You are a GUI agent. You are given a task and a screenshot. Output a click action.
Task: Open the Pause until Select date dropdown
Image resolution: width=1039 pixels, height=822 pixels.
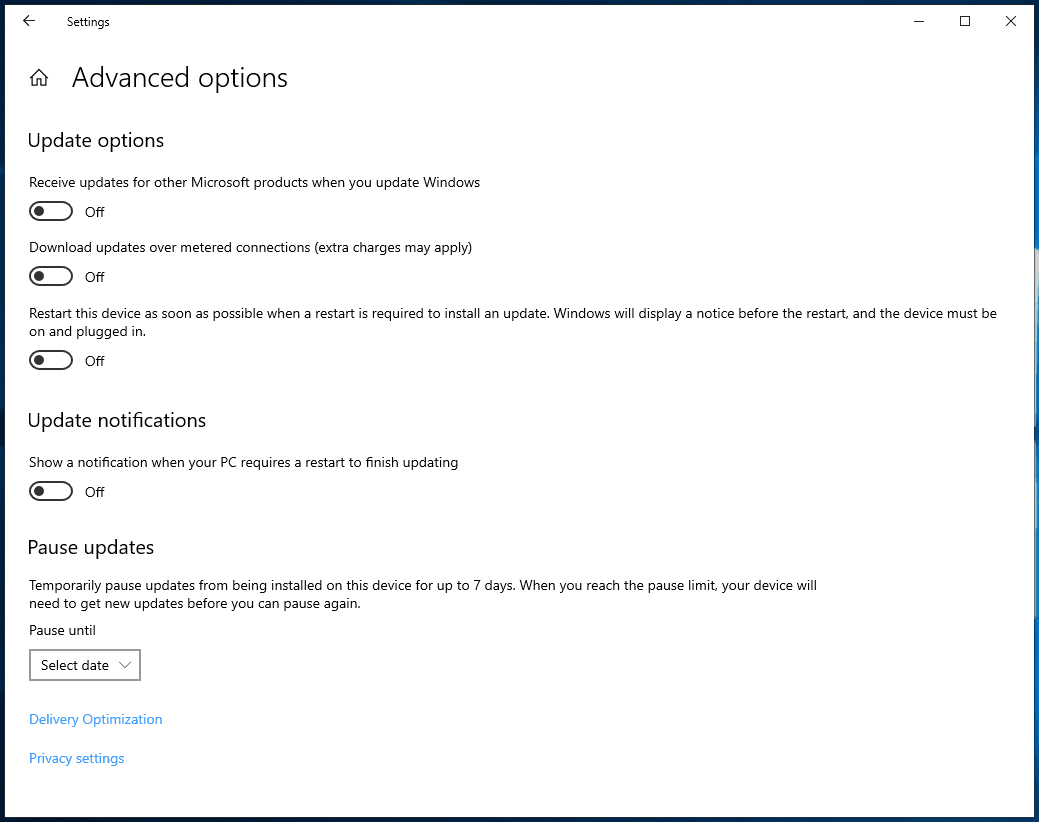[85, 665]
